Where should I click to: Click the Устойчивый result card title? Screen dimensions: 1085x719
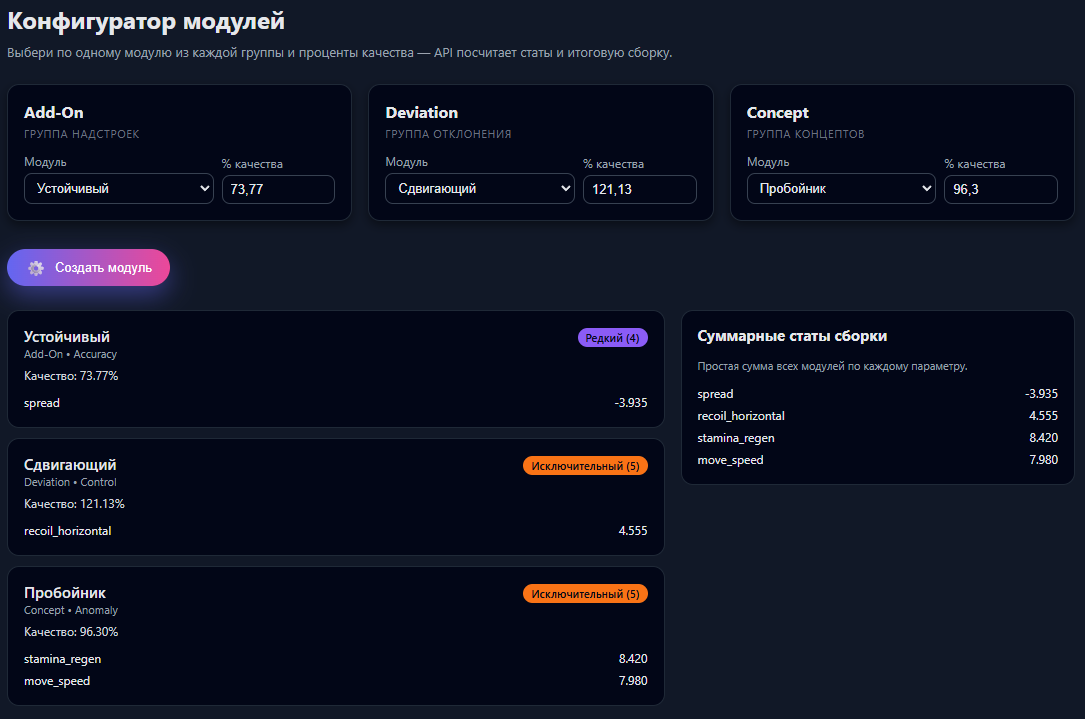click(67, 337)
